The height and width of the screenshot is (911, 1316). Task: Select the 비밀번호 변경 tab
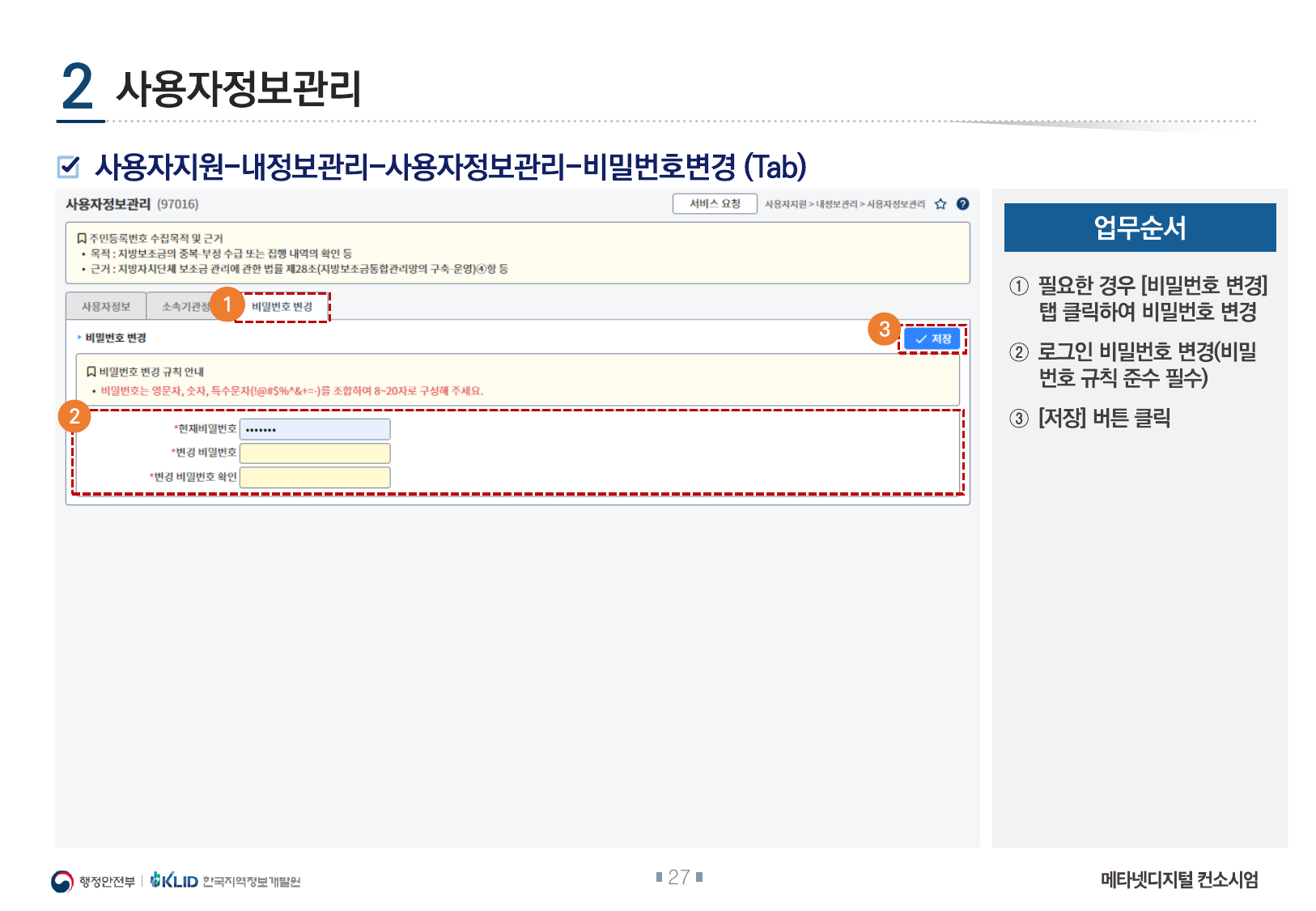[282, 307]
